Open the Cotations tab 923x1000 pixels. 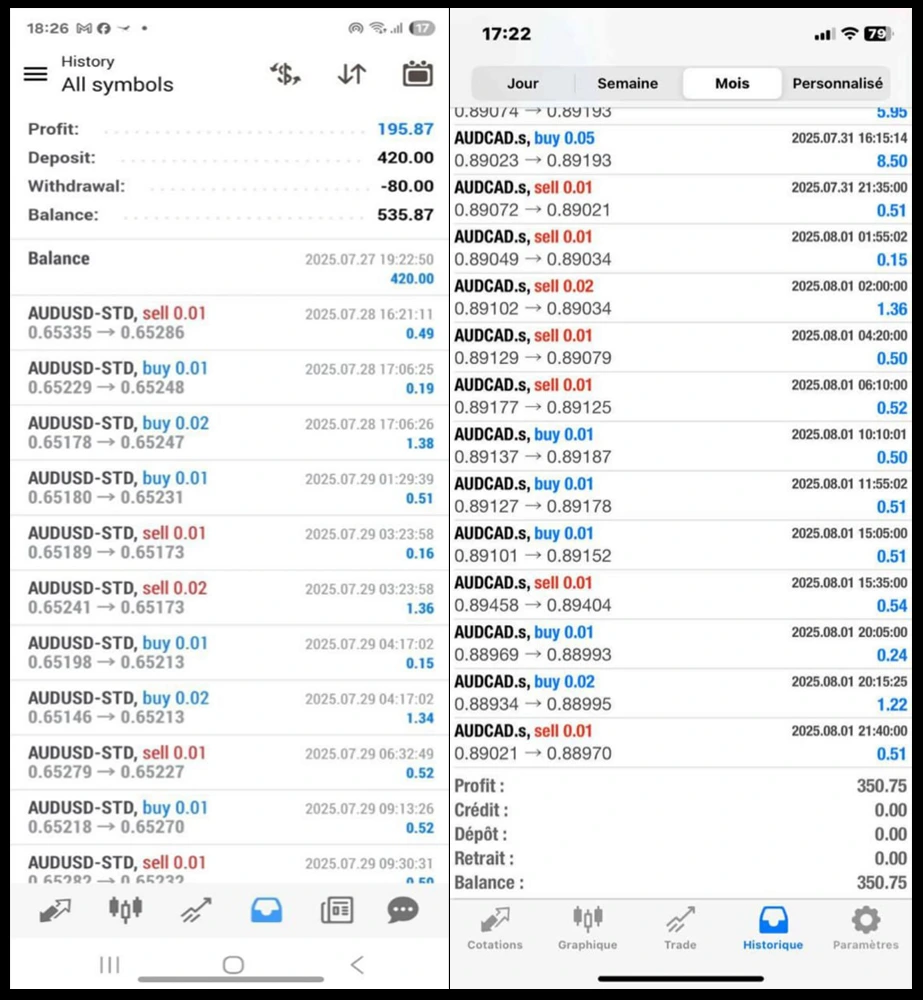point(495,927)
